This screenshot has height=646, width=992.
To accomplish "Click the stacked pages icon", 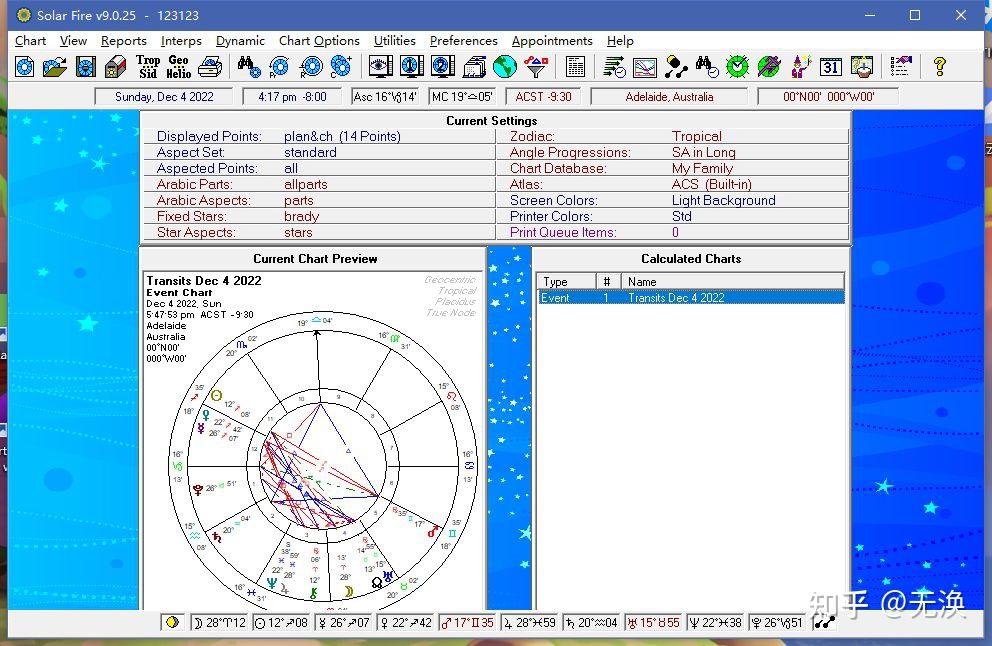I will [x=474, y=66].
